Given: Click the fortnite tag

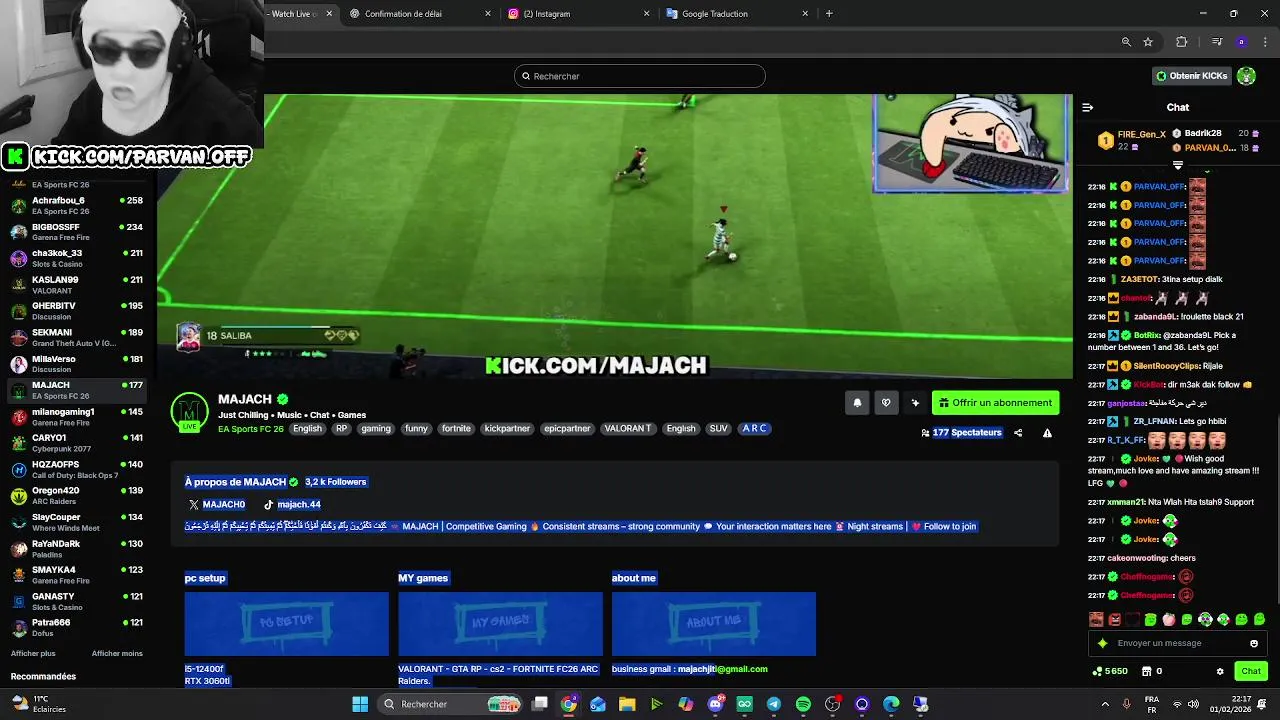Looking at the screenshot, I should click(x=456, y=429).
